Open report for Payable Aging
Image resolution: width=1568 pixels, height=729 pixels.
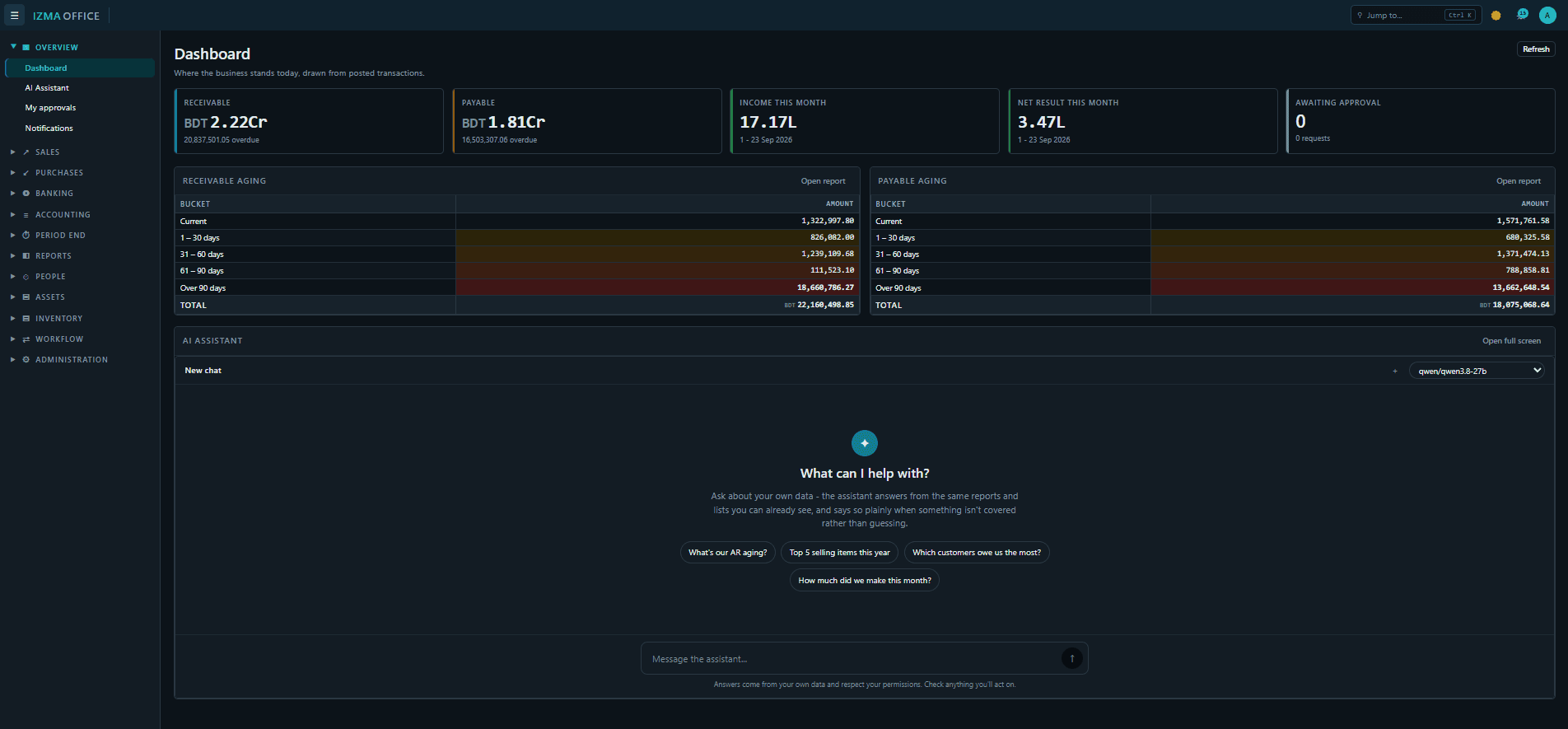pyautogui.click(x=1518, y=181)
